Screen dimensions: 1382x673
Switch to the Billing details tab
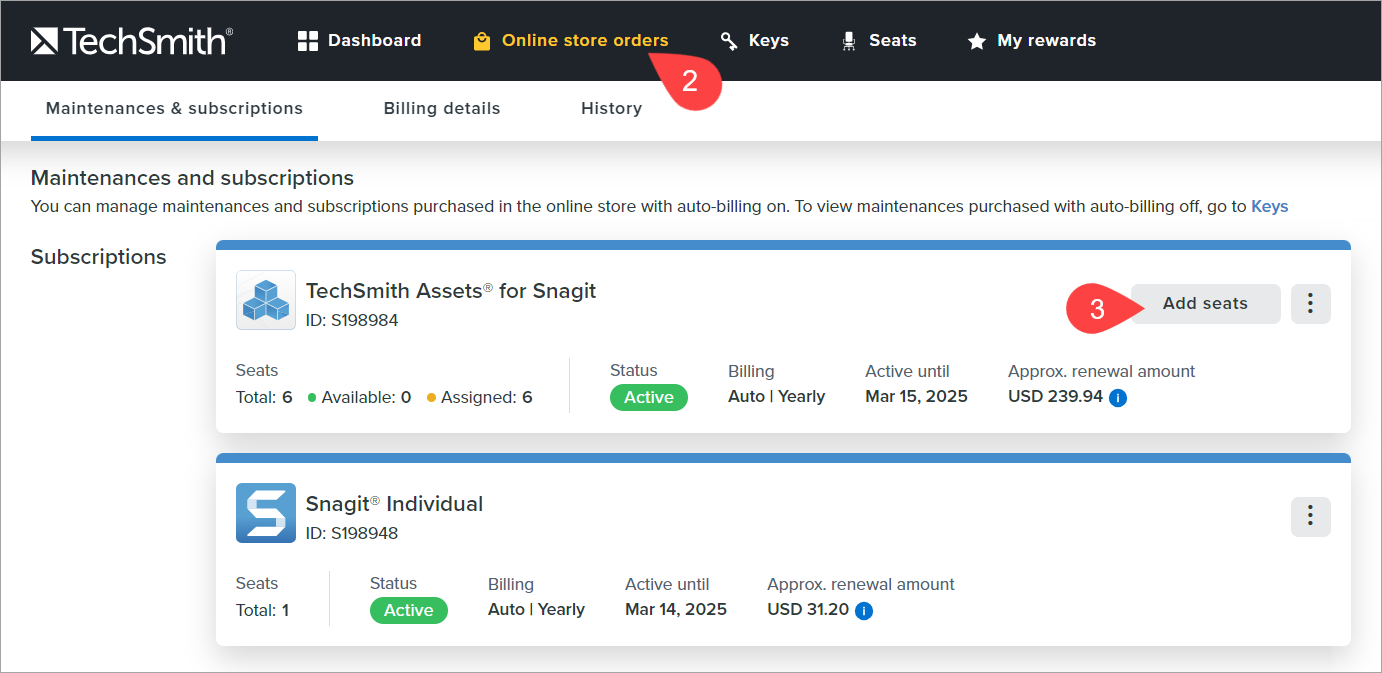(442, 108)
